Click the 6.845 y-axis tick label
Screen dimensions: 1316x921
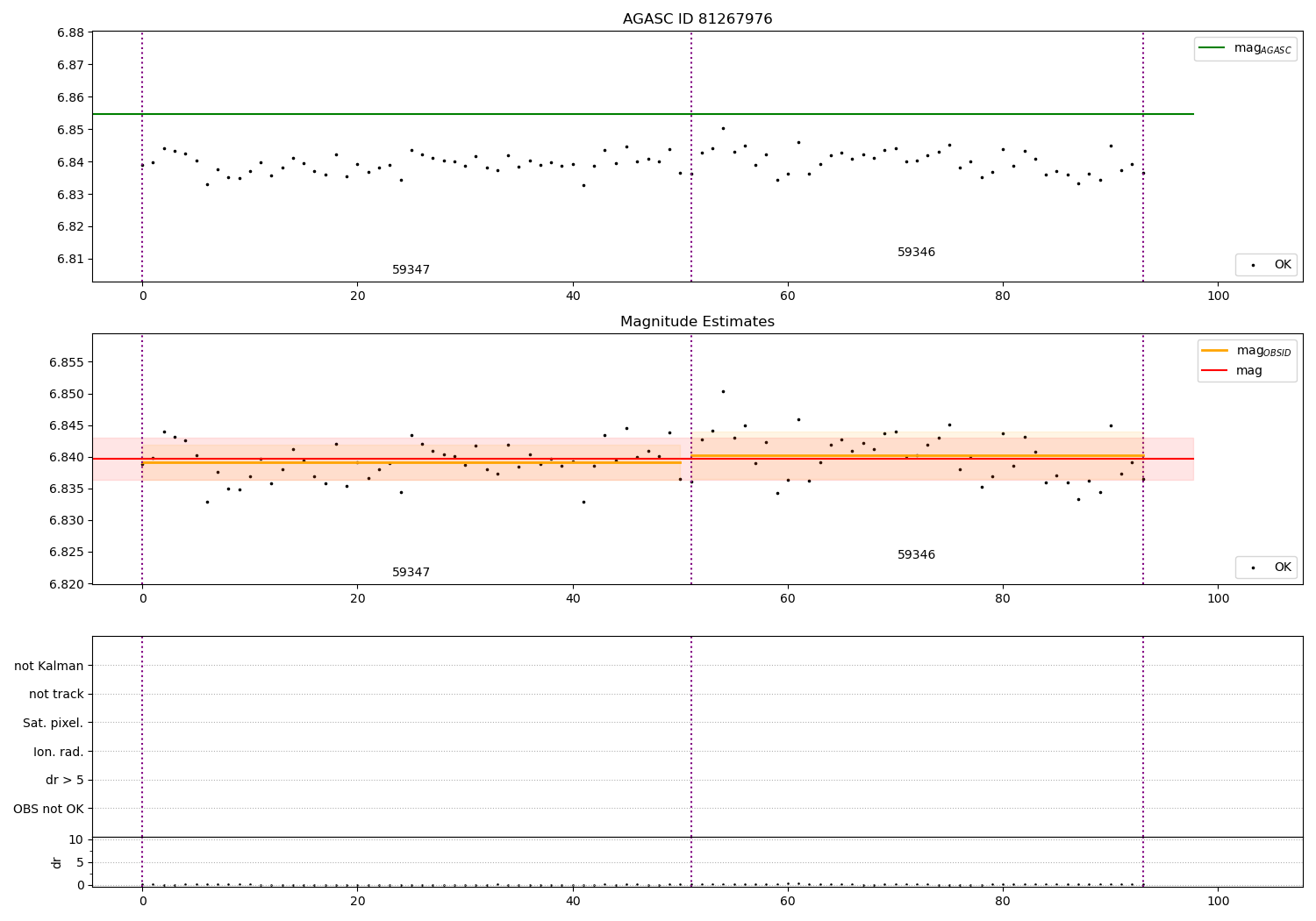click(67, 425)
